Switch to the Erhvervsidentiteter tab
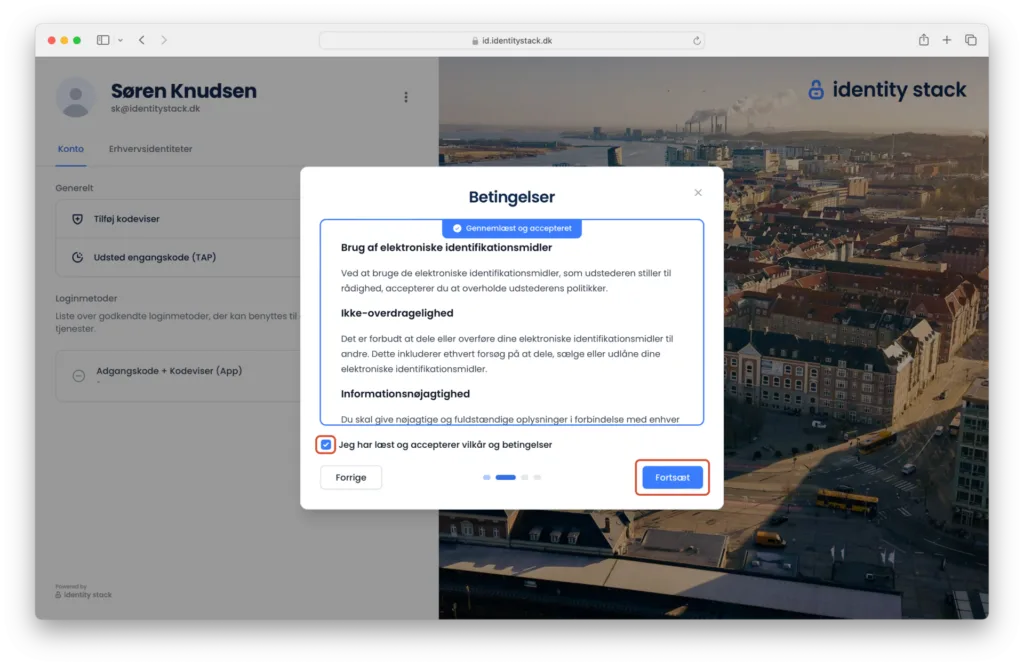 (150, 149)
